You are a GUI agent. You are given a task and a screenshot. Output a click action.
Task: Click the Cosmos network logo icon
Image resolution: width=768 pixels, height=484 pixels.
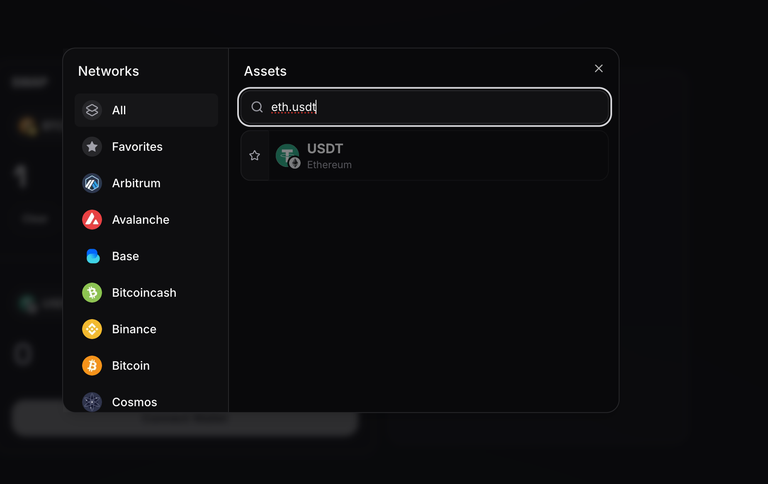click(92, 402)
